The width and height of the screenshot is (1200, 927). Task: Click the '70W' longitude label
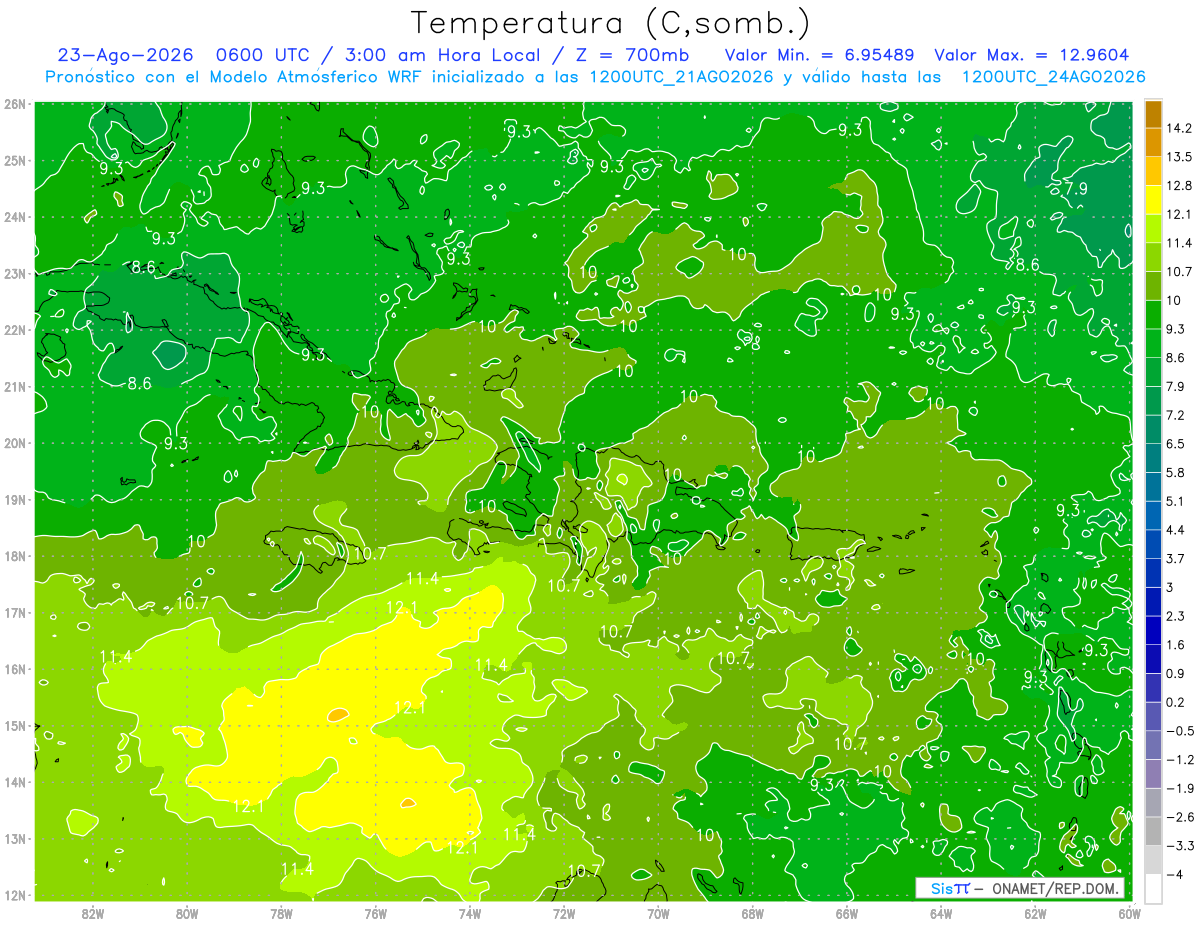pos(658,914)
